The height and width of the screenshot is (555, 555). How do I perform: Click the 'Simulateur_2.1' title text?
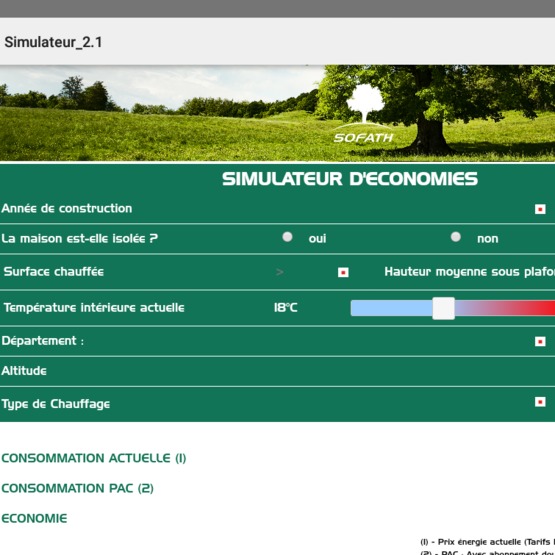tap(53, 42)
